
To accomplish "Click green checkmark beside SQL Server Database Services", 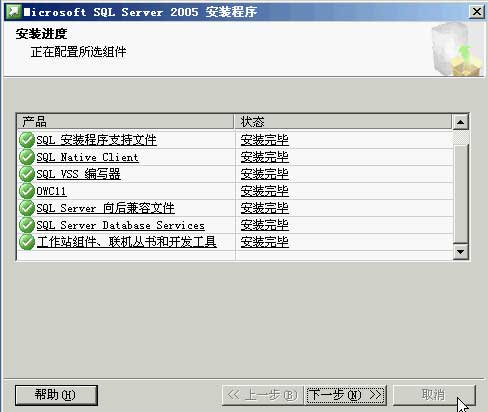I will (x=27, y=225).
